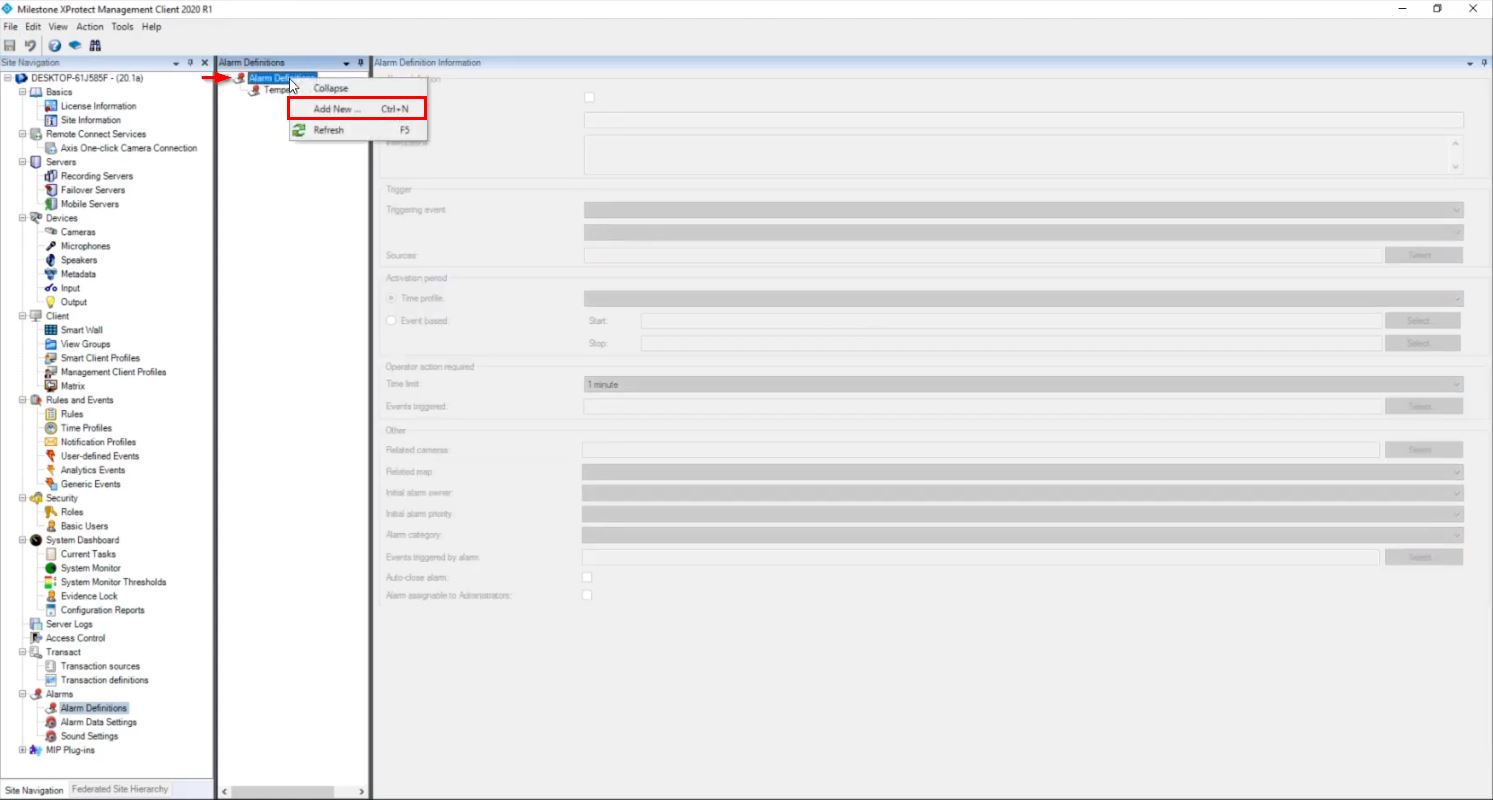Collapse the Devices tree node
1493x800 pixels.
[x=22, y=218]
